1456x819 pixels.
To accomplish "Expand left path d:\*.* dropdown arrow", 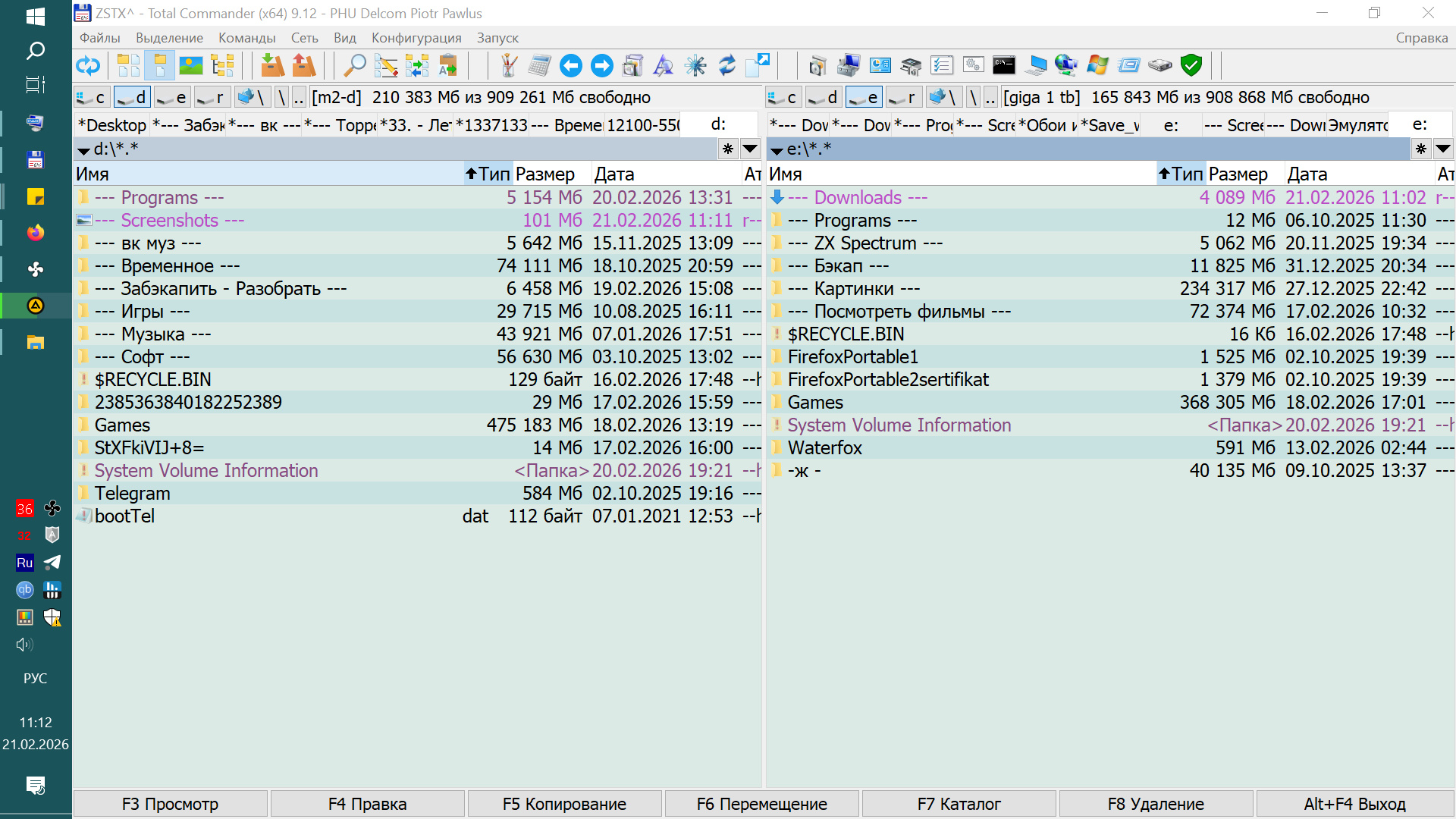I will coord(83,150).
